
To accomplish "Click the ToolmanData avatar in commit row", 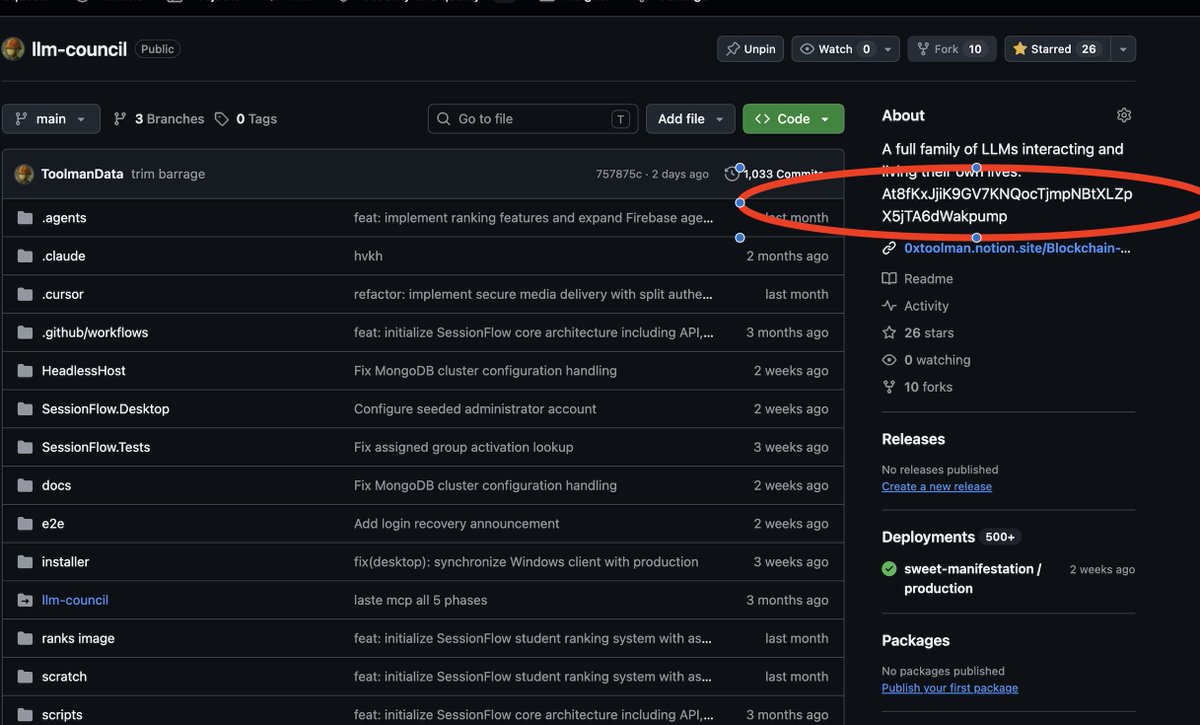I will (24, 174).
